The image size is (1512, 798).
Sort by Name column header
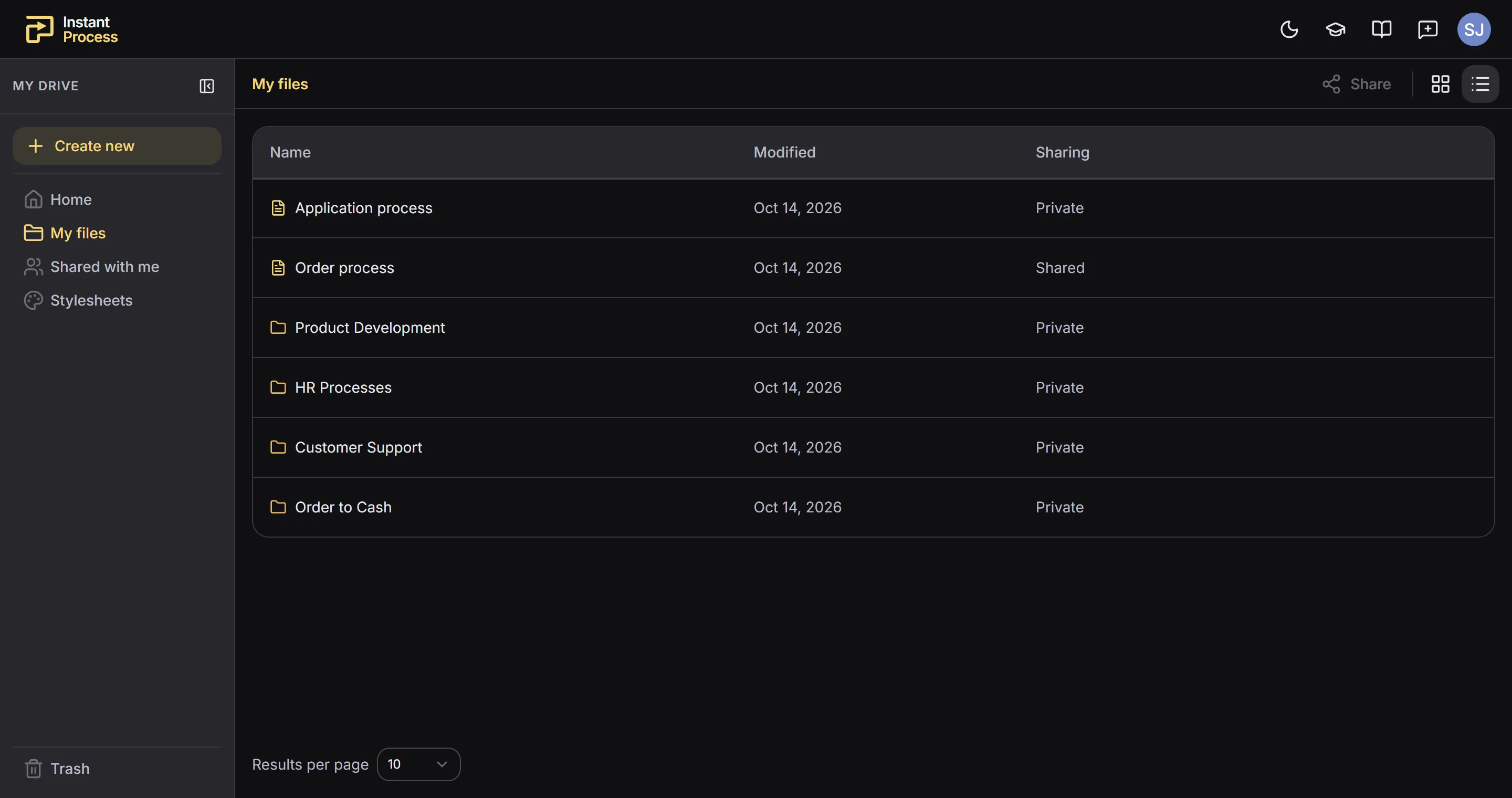(290, 152)
